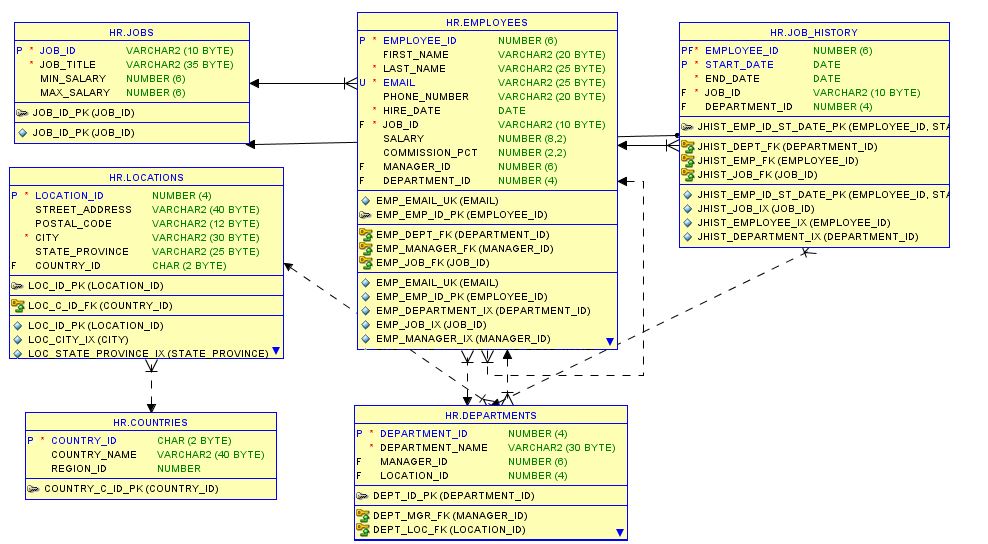This screenshot has width=988, height=544.
Task: Click the diamond index icon beside EMP_JOB_IX
Action: (366, 325)
